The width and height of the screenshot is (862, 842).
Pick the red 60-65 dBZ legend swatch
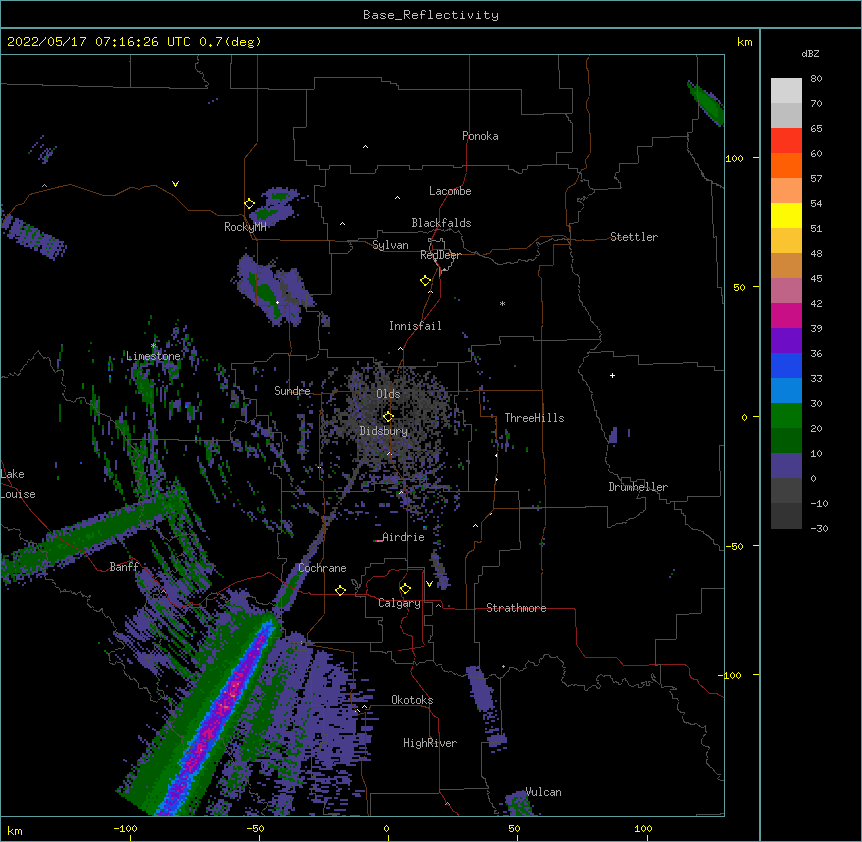(786, 140)
